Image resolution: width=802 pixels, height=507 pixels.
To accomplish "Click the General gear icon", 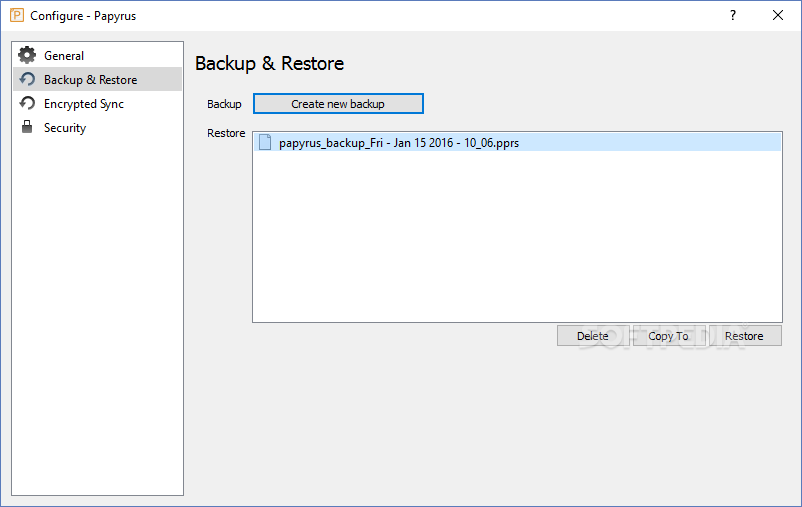I will [x=27, y=55].
